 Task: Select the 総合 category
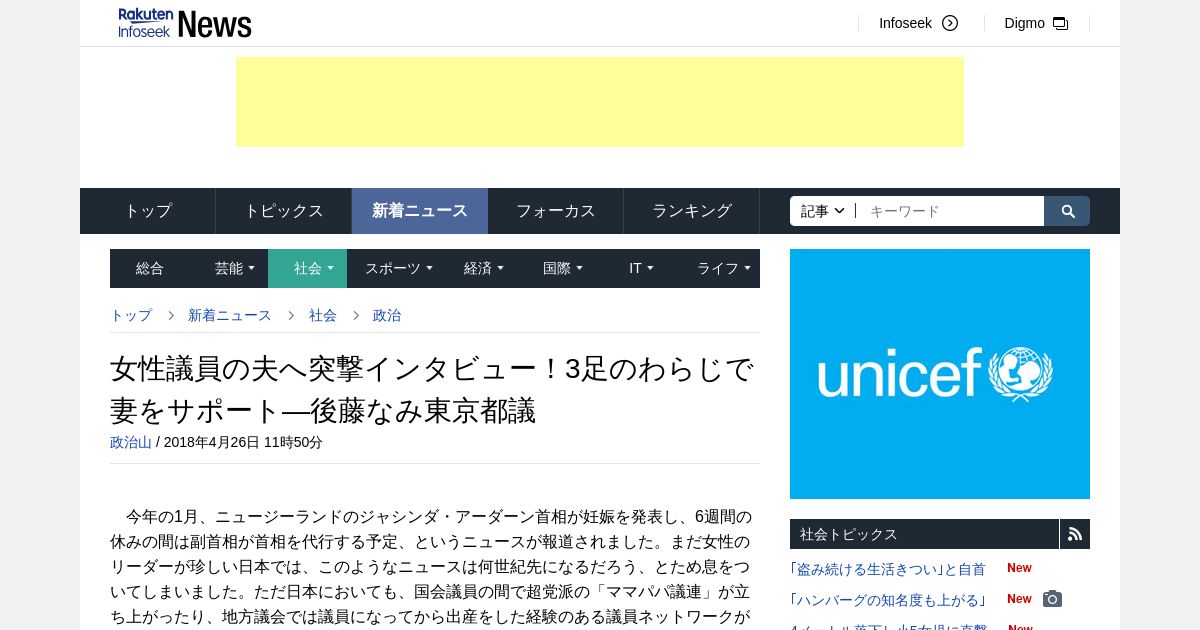(x=150, y=268)
